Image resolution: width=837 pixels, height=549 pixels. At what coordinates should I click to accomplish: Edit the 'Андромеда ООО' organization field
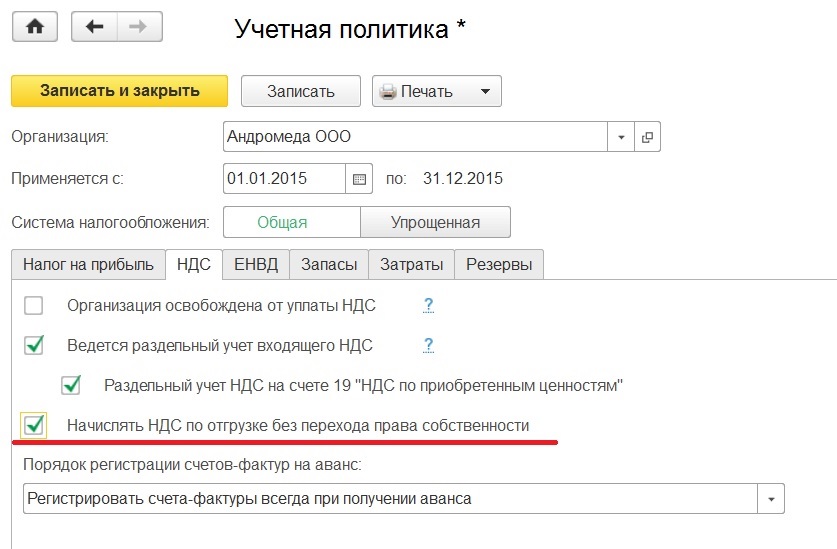pyautogui.click(x=415, y=137)
